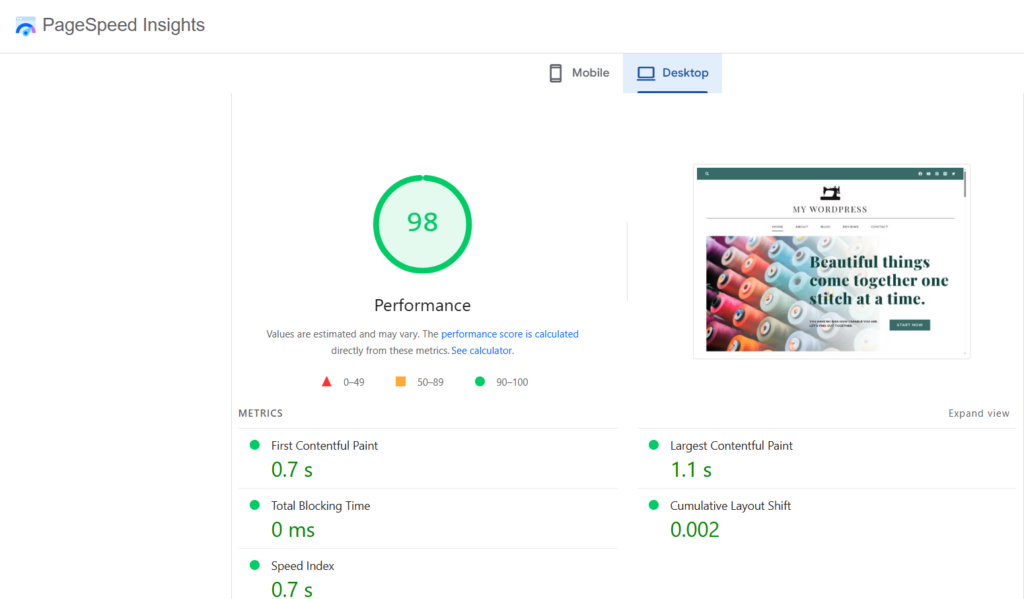
Task: Click the green dot beside Largest Contentful Paint
Action: pyautogui.click(x=654, y=445)
